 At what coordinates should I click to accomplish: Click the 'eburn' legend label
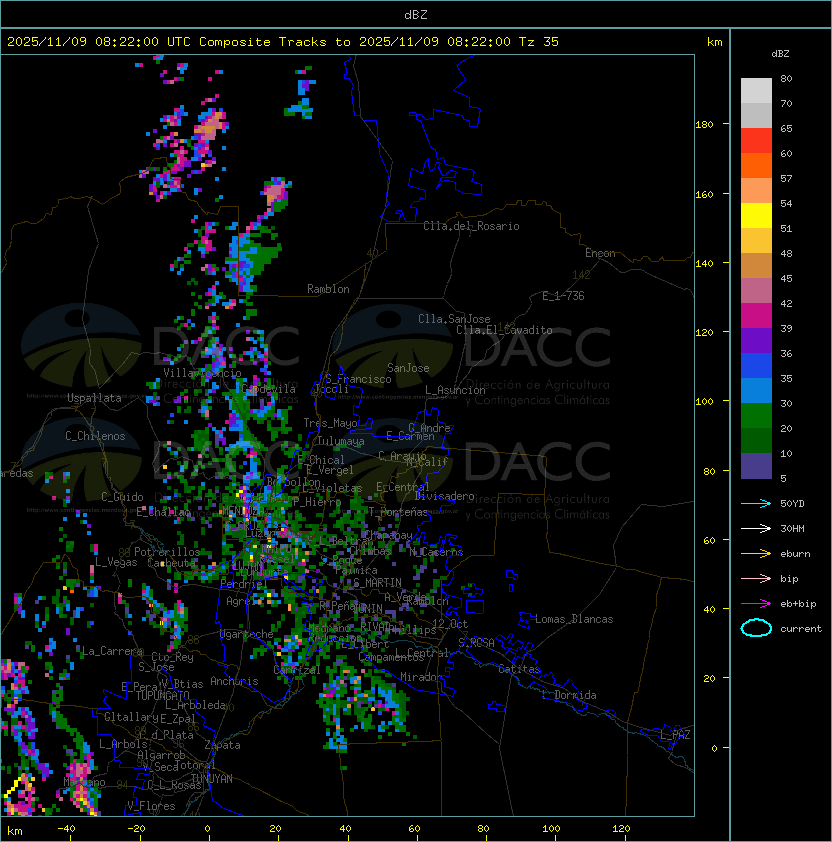pos(795,554)
